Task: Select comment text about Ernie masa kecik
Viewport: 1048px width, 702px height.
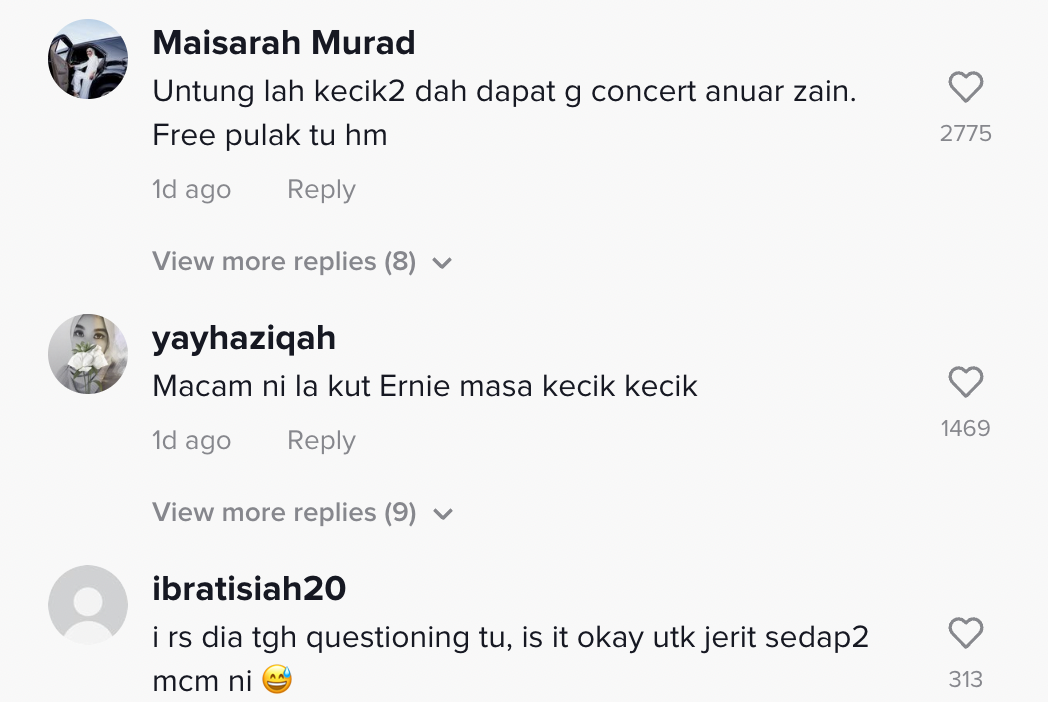Action: [424, 387]
